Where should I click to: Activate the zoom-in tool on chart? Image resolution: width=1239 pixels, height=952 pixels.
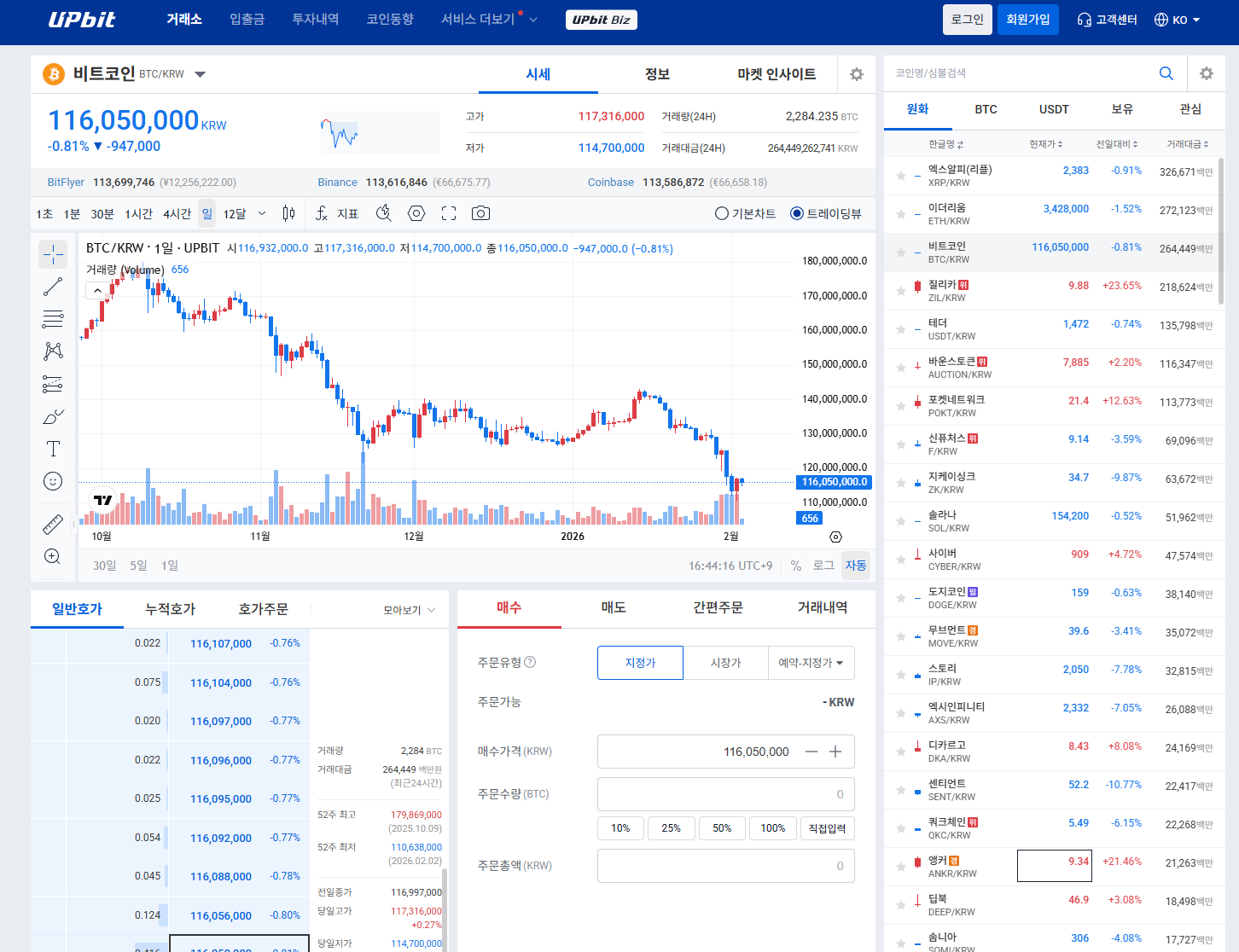click(53, 556)
